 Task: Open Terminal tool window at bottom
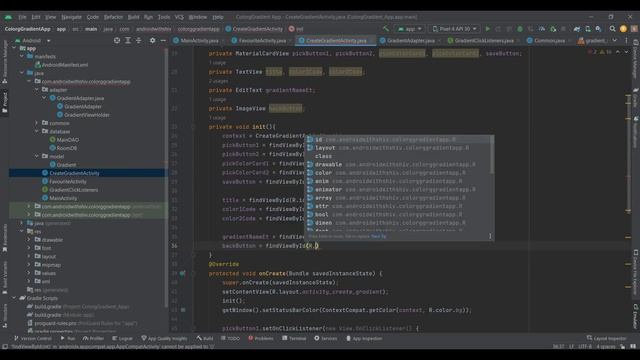coord(294,338)
